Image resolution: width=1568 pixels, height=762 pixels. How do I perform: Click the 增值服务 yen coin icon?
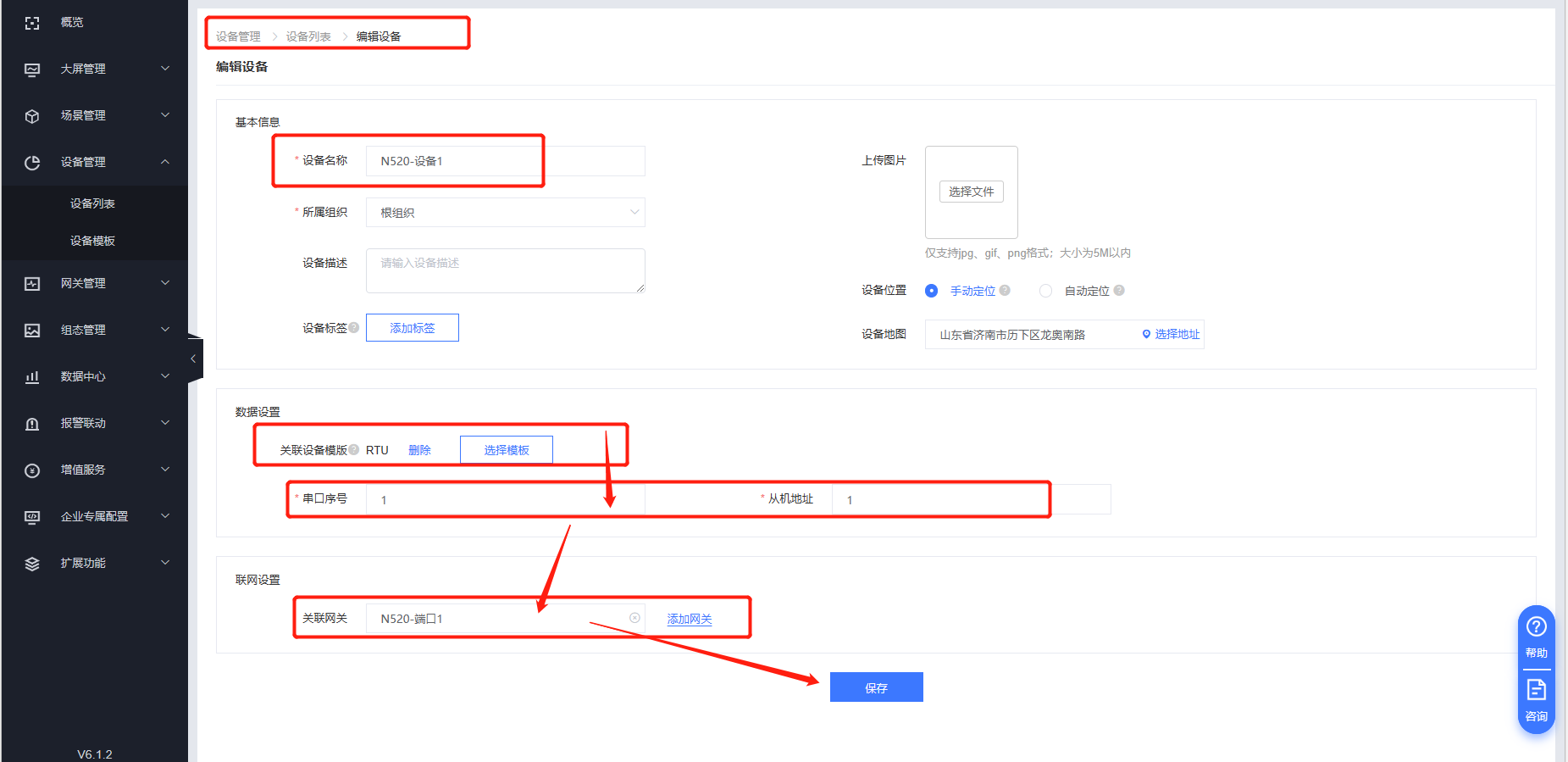click(32, 470)
